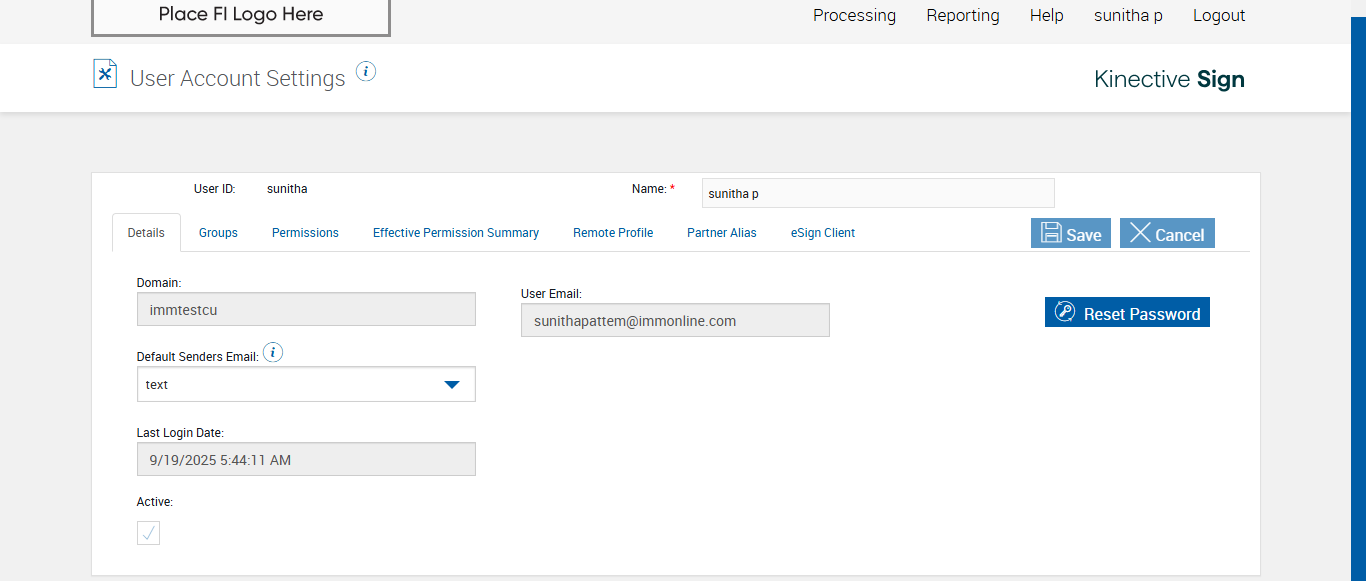Image resolution: width=1366 pixels, height=581 pixels.
Task: Click the Default Senders Email info icon
Action: (273, 353)
